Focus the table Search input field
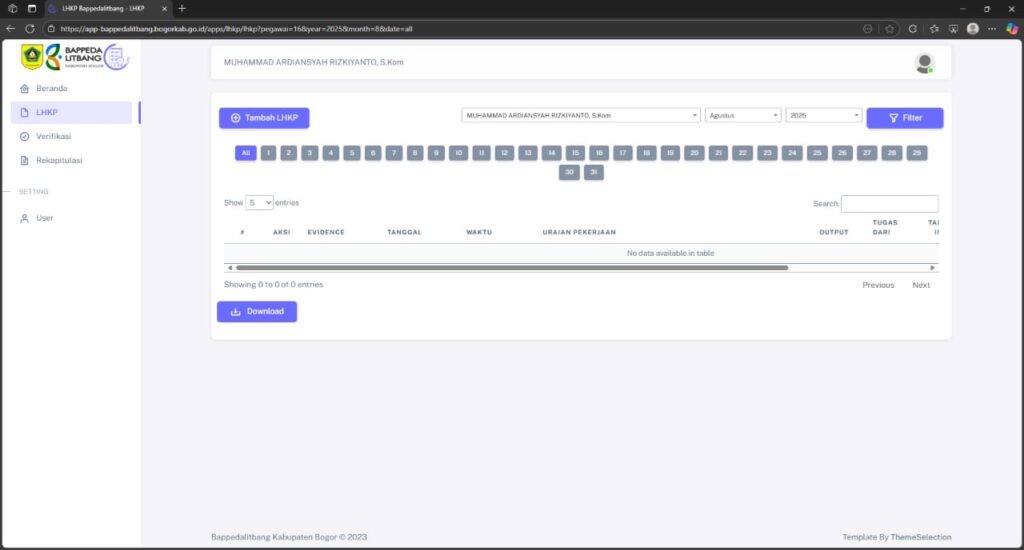This screenshot has height=550, width=1024. pos(889,204)
